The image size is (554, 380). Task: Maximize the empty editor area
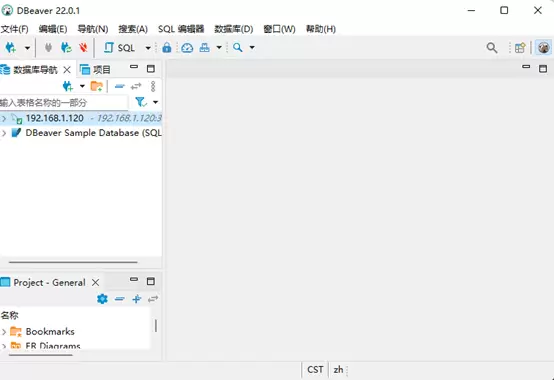[543, 69]
